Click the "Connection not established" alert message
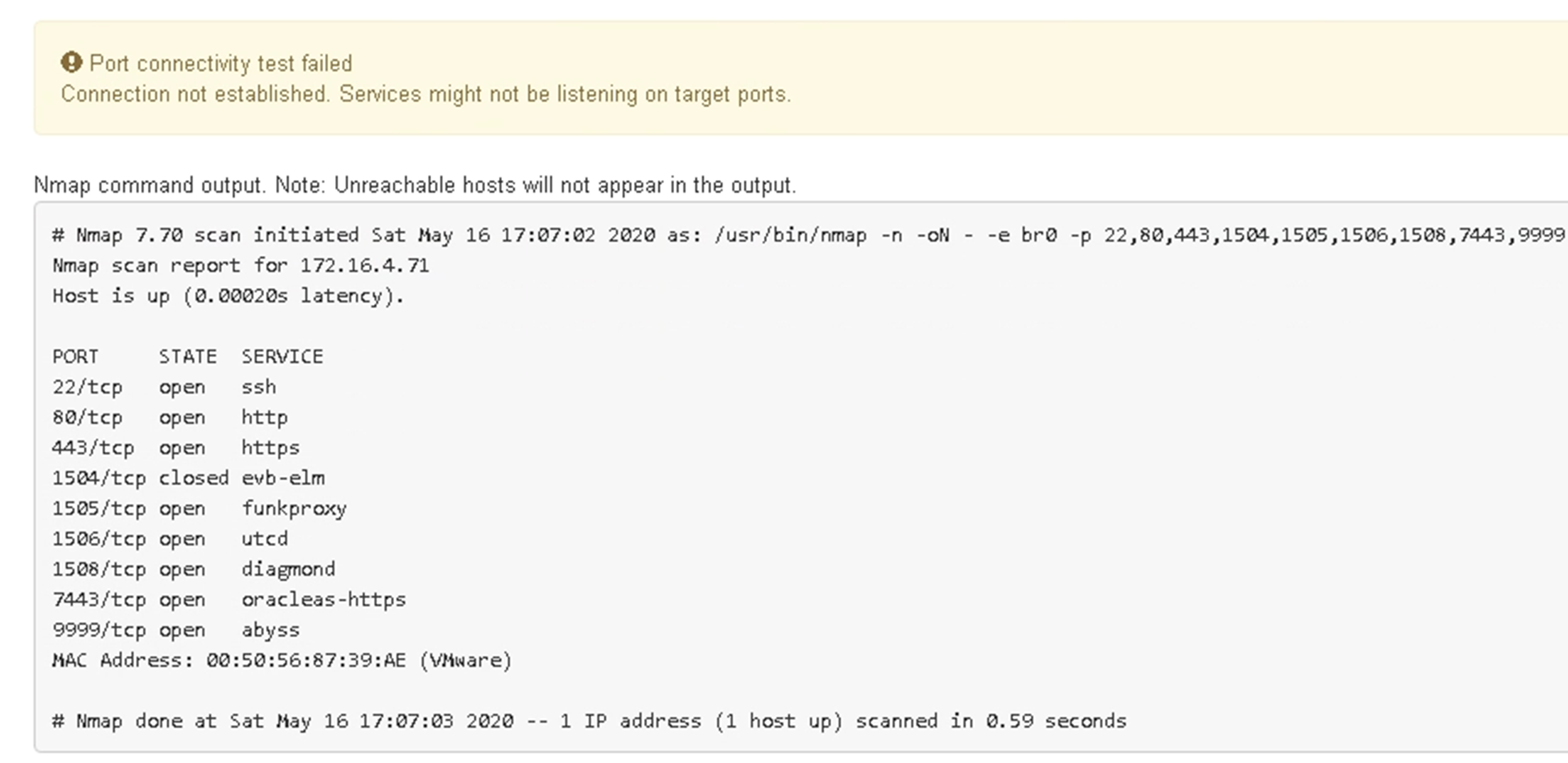The height and width of the screenshot is (763, 1568). [x=426, y=95]
